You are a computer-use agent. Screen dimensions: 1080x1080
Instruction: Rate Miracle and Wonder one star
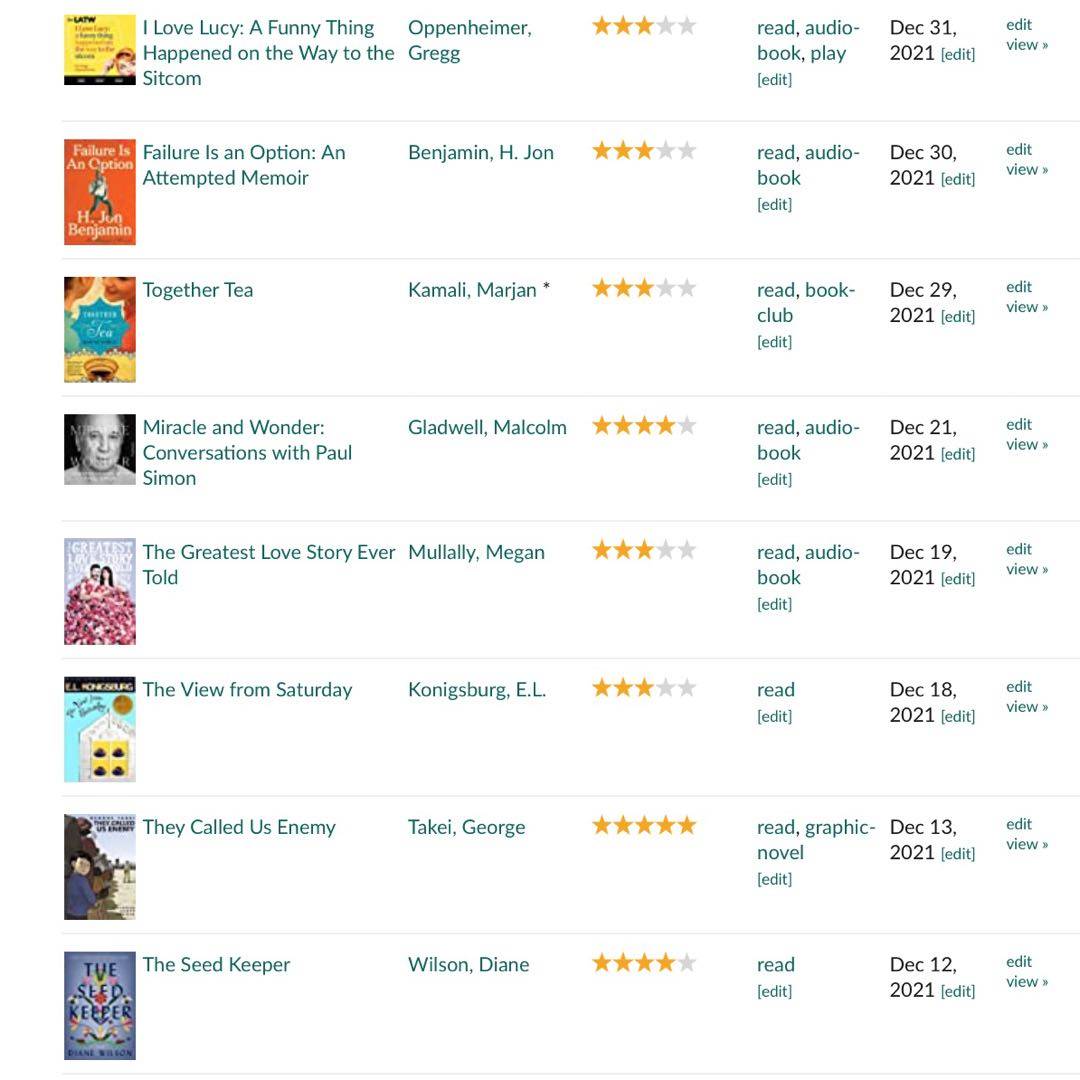pos(602,426)
